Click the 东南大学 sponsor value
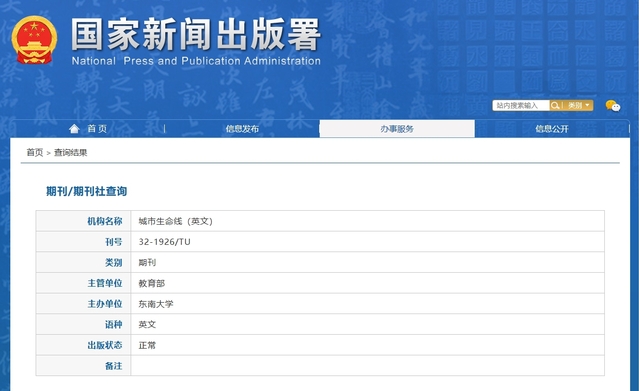 coord(156,304)
